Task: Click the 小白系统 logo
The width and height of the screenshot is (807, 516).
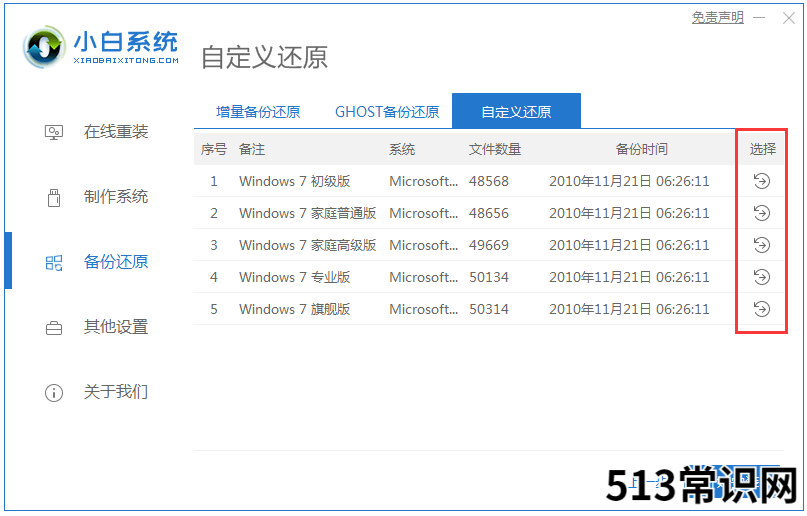Action: pos(101,47)
